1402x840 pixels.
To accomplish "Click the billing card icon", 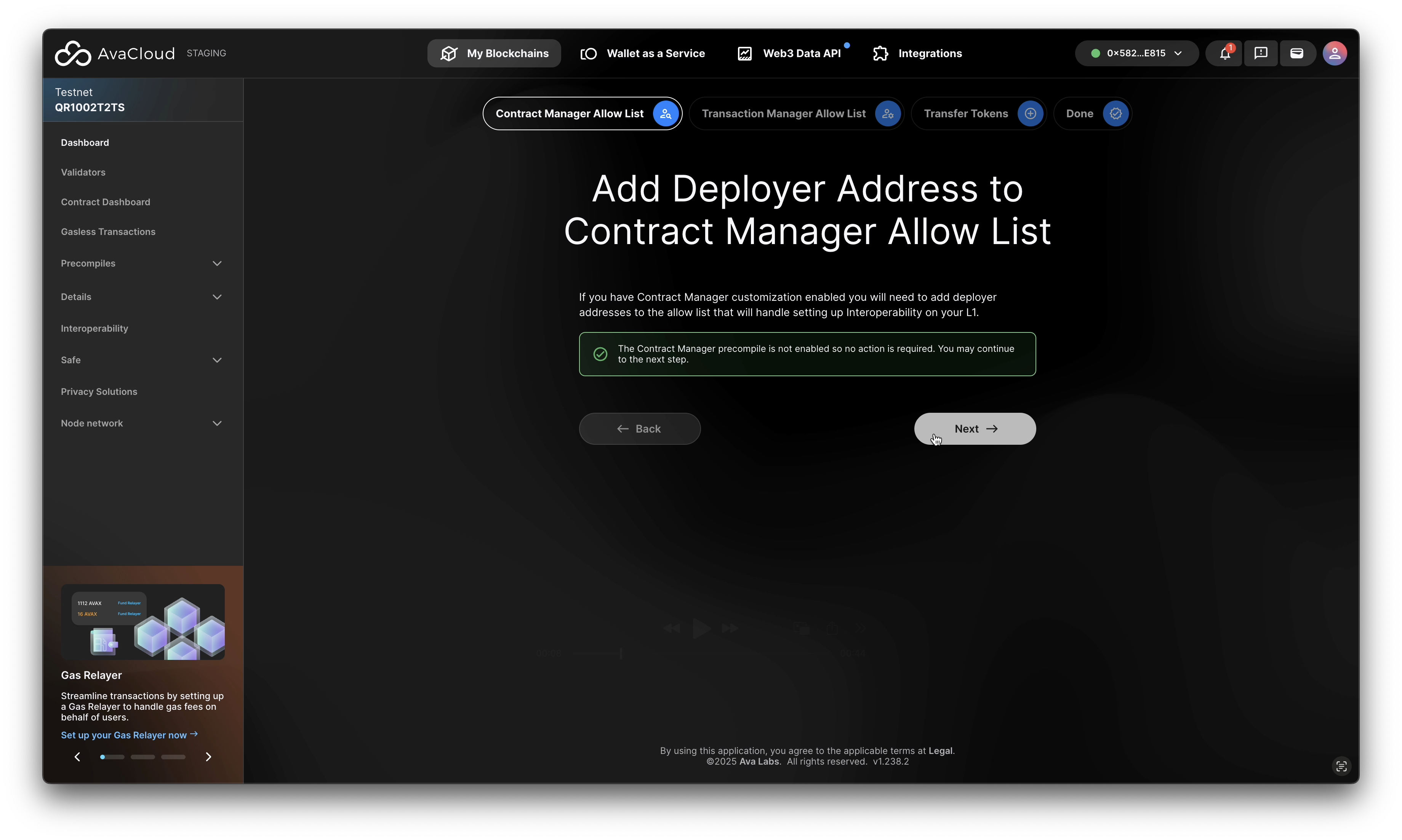I will 1297,53.
